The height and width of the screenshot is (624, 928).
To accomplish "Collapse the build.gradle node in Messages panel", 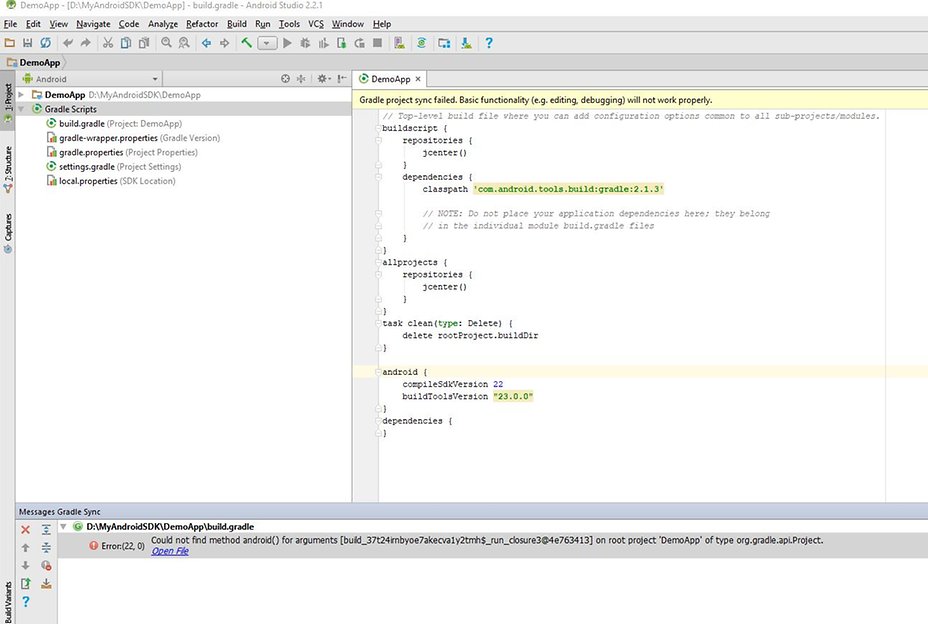I will click(63, 526).
